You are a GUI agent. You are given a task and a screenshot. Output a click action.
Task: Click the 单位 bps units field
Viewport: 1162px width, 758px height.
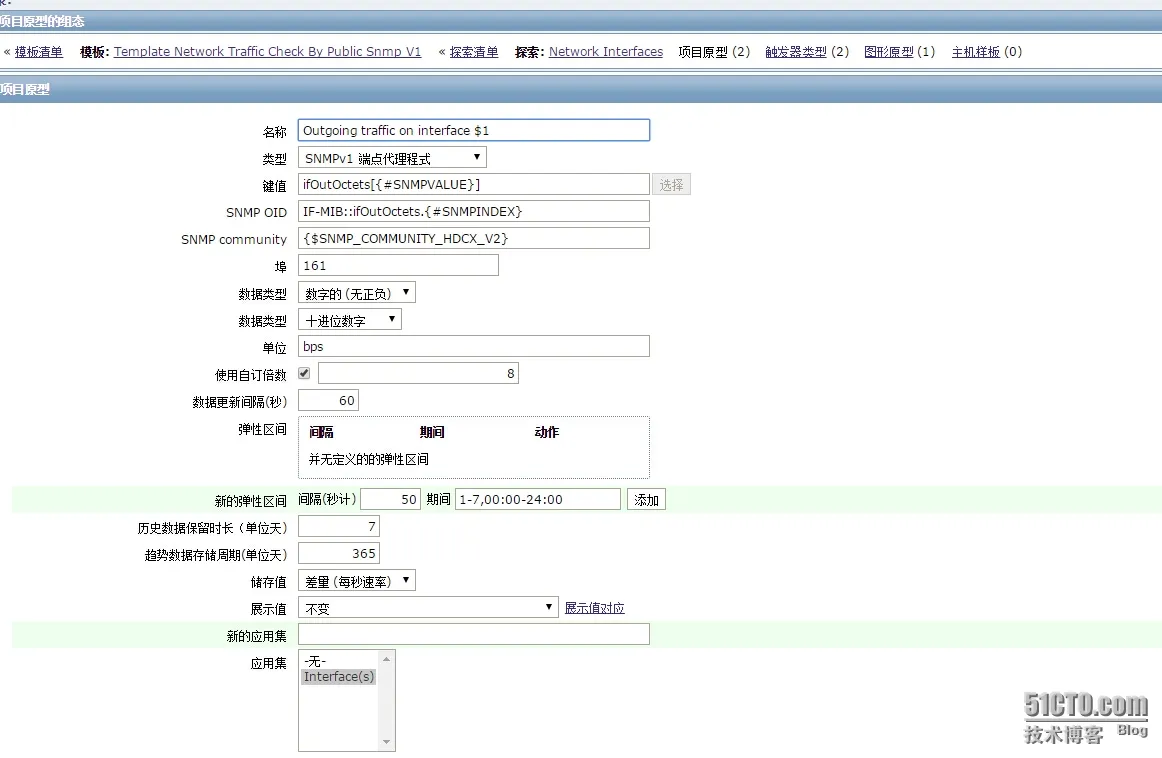coord(474,346)
